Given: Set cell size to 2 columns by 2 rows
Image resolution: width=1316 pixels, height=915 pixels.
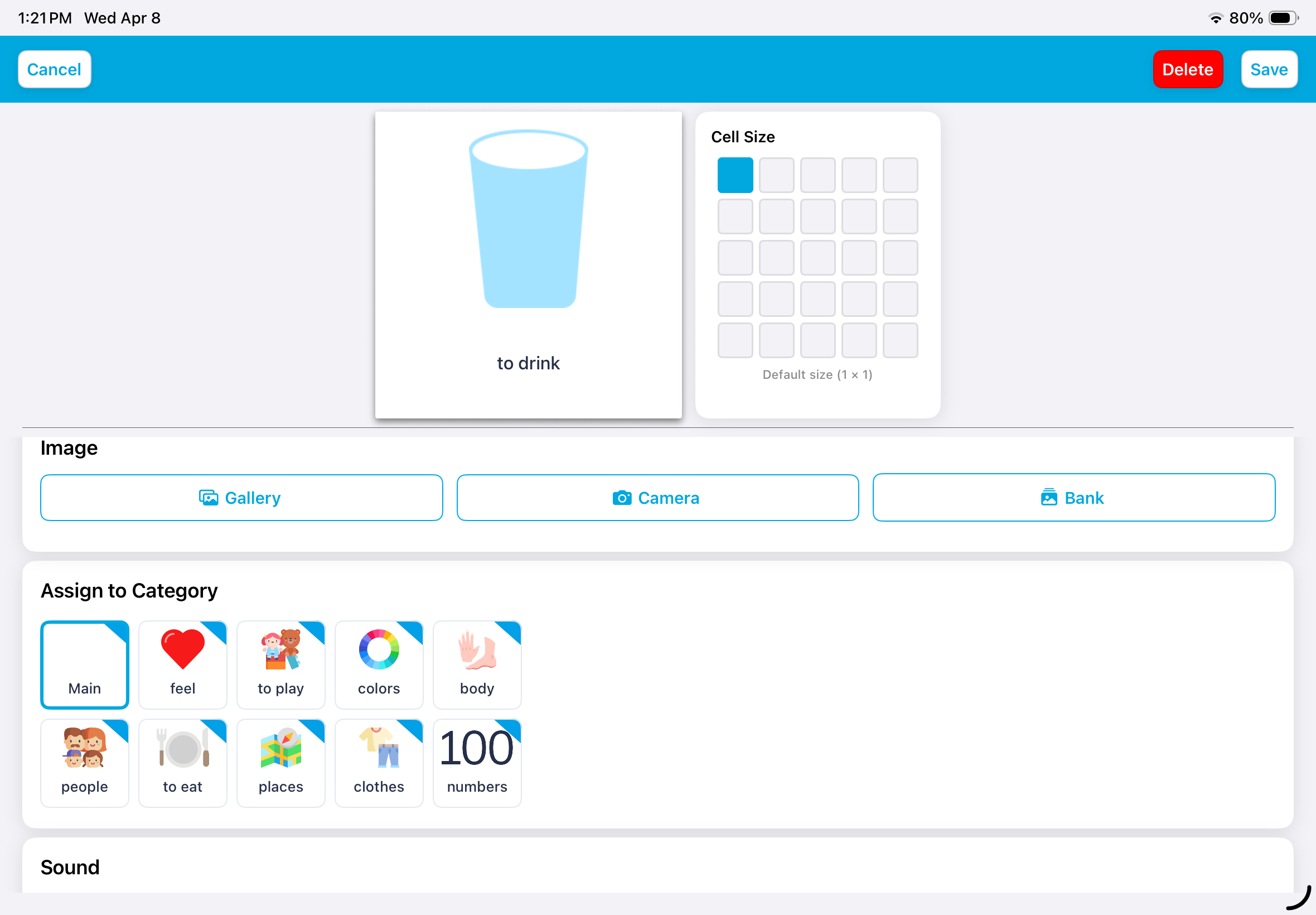Looking at the screenshot, I should point(776,216).
